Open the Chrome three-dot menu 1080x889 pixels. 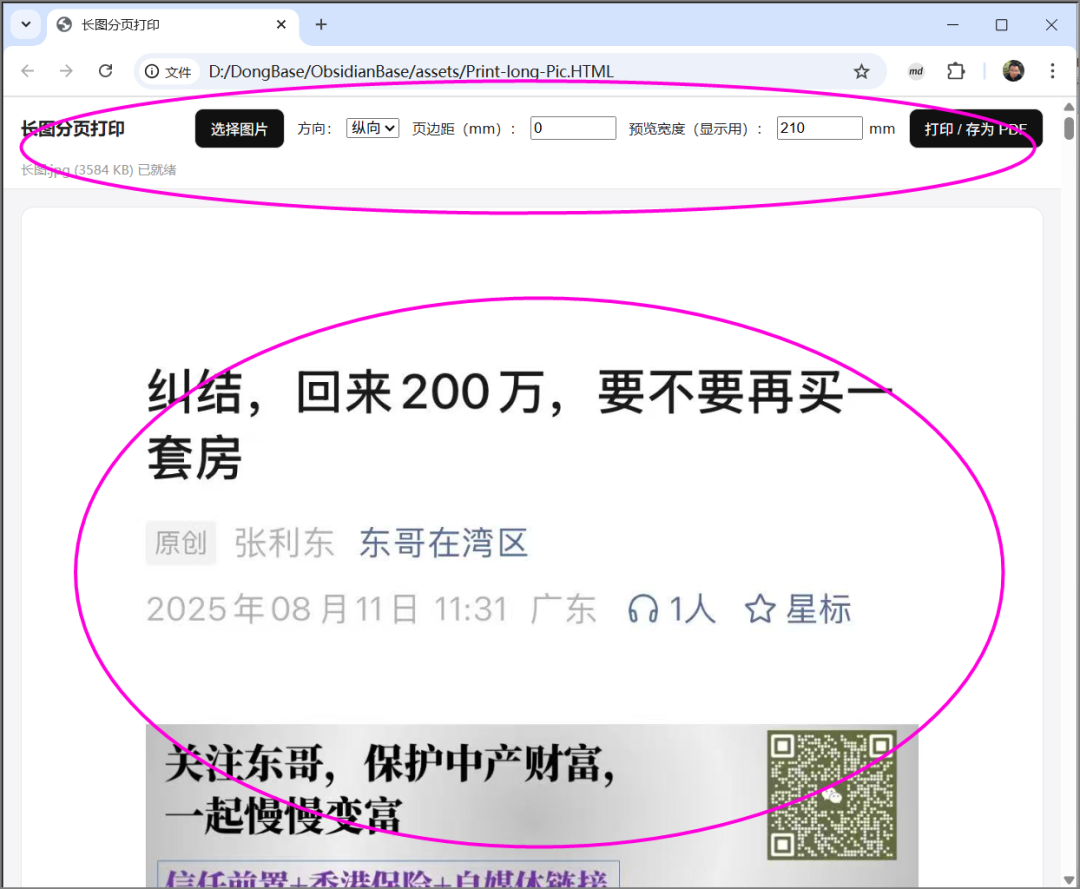pos(1052,71)
